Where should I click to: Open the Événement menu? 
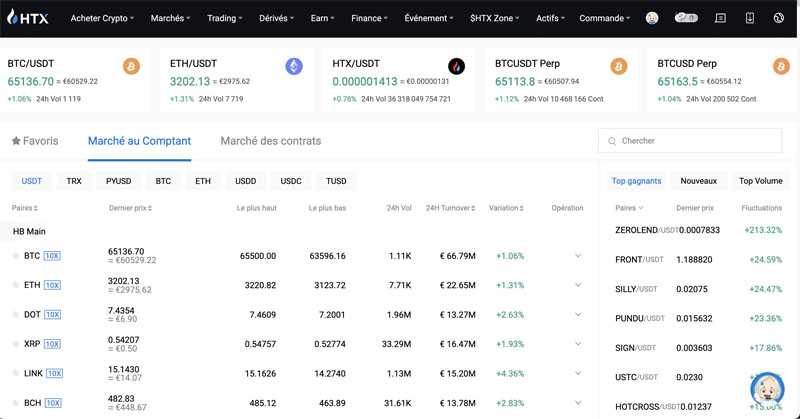[x=429, y=18]
